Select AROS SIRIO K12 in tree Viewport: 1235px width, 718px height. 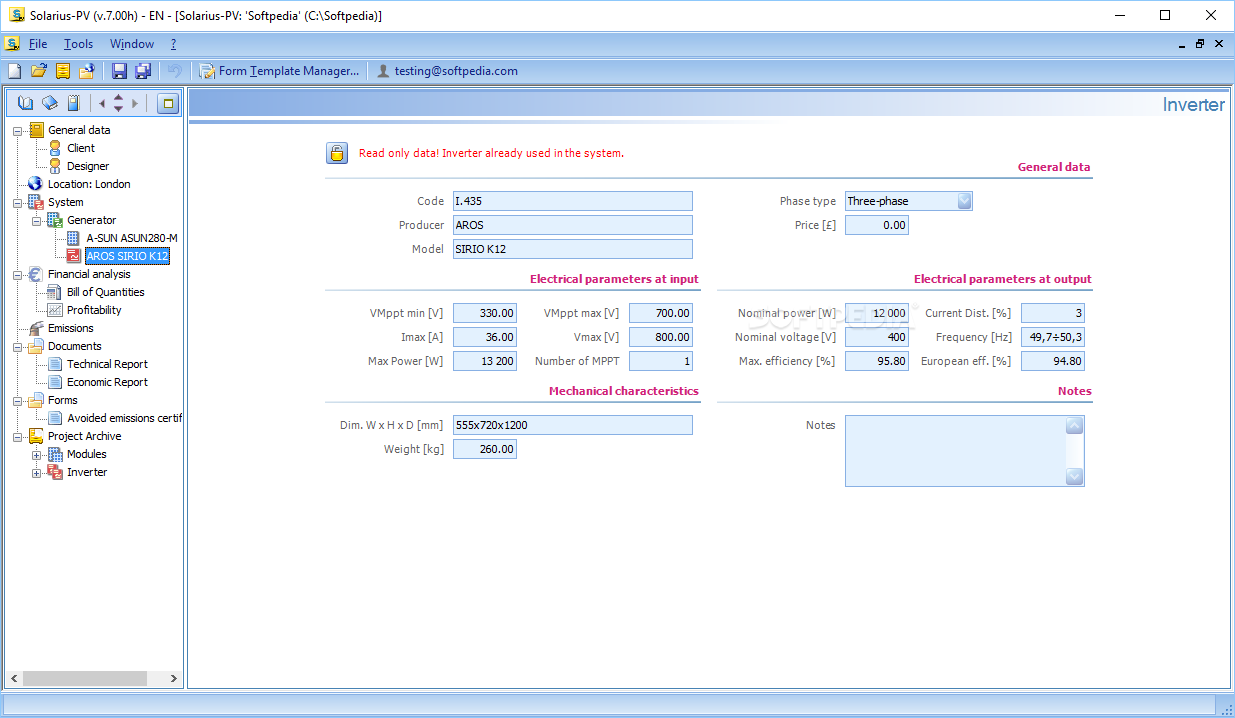coord(127,256)
